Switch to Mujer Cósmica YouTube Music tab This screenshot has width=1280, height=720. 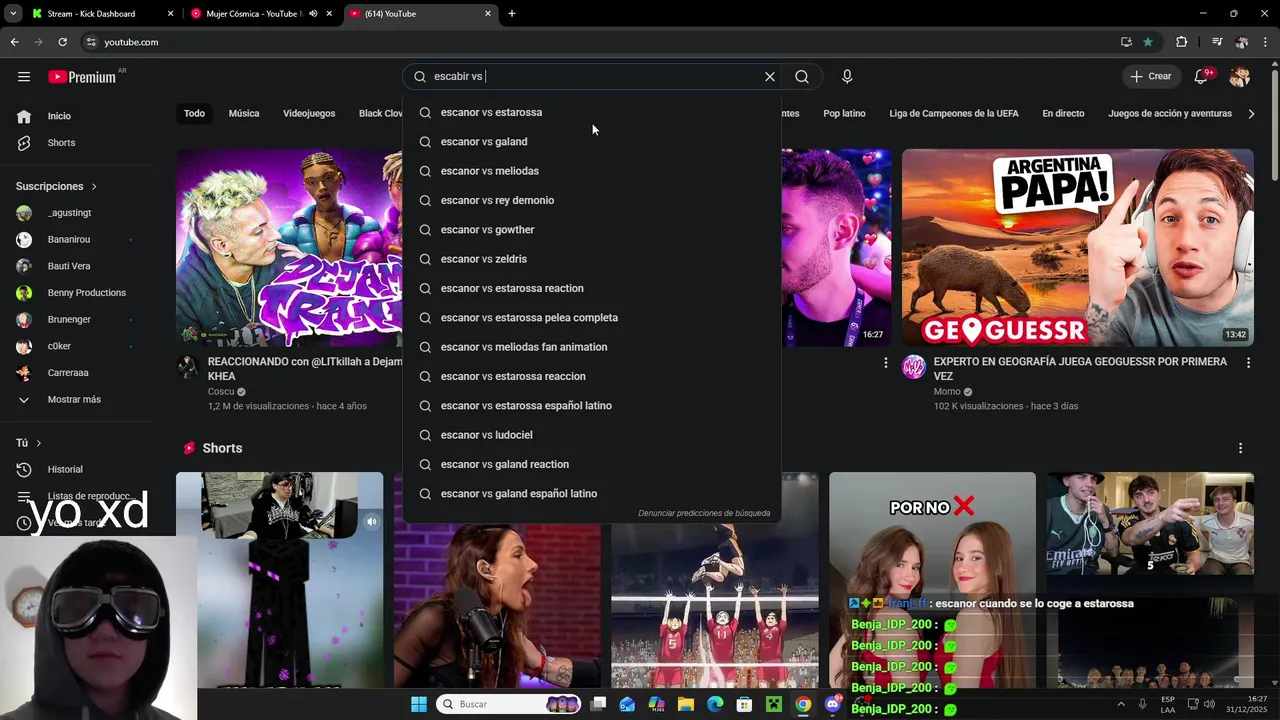click(x=260, y=14)
